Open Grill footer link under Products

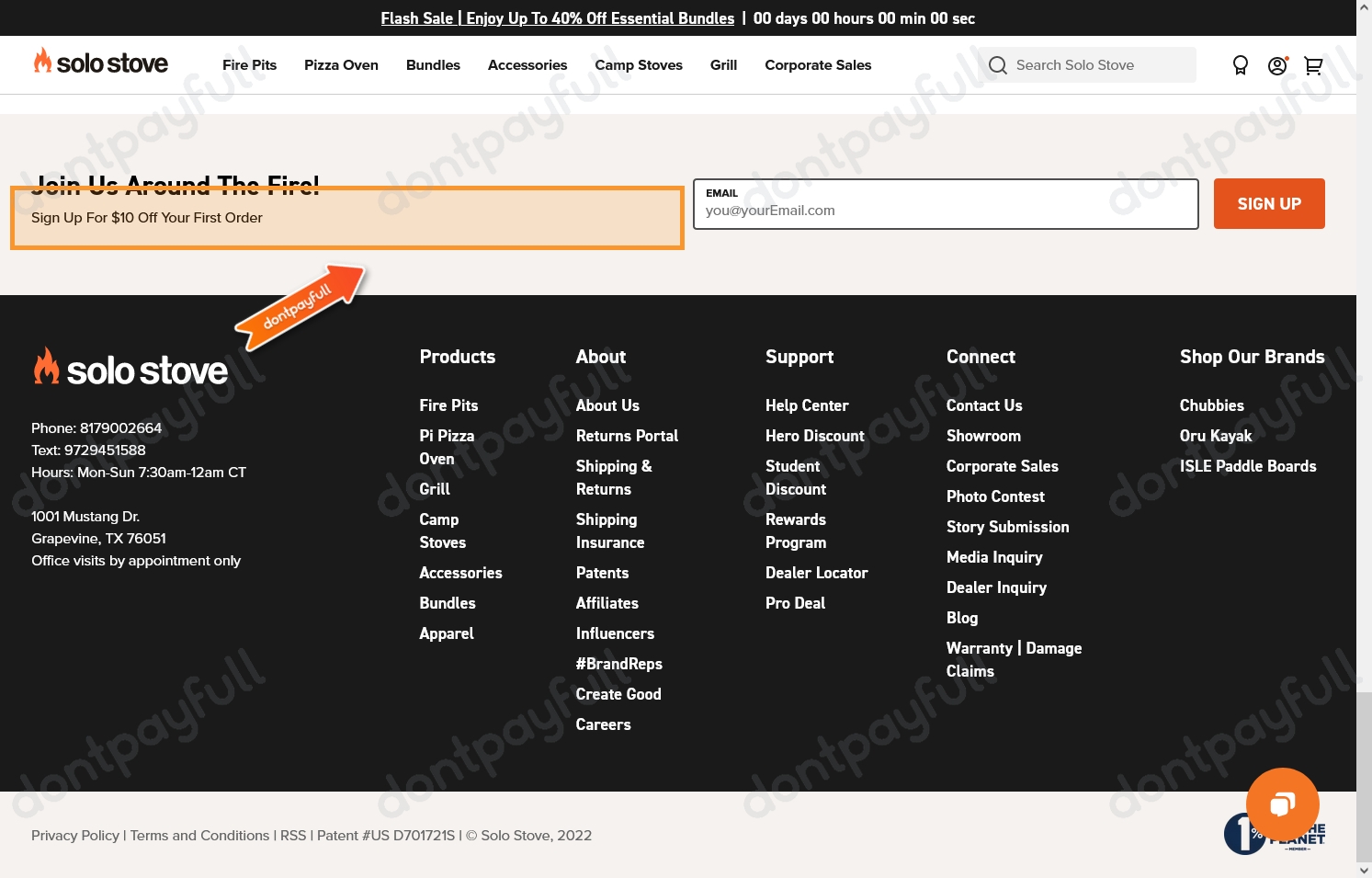pyautogui.click(x=435, y=489)
